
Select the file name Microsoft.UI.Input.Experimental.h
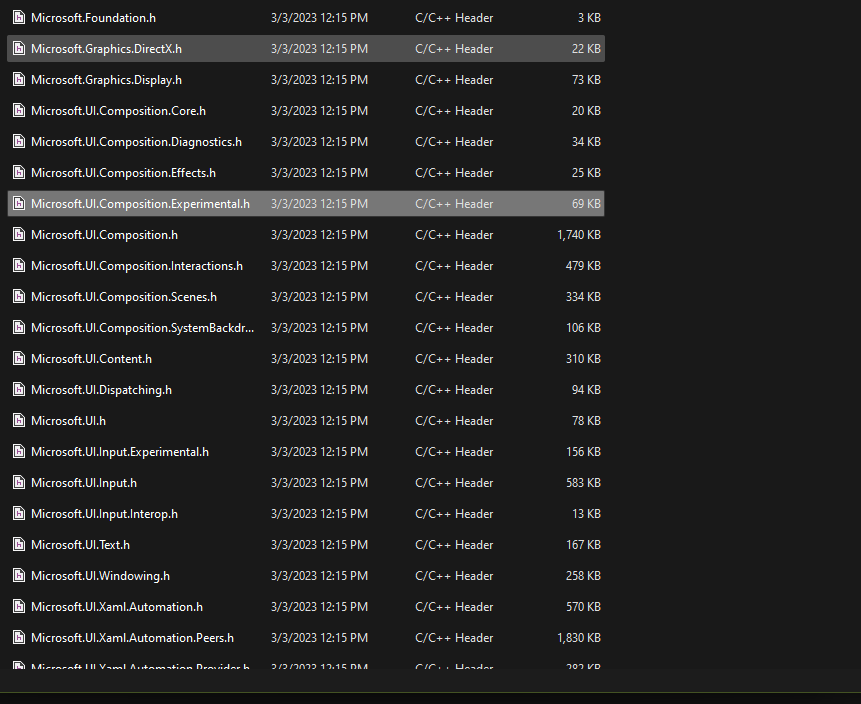click(120, 452)
